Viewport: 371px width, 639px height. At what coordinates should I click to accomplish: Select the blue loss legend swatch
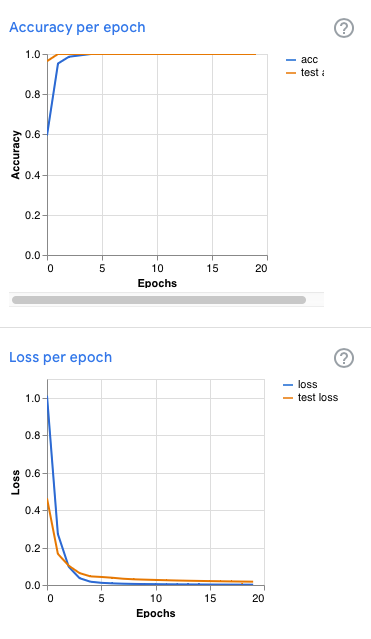288,385
